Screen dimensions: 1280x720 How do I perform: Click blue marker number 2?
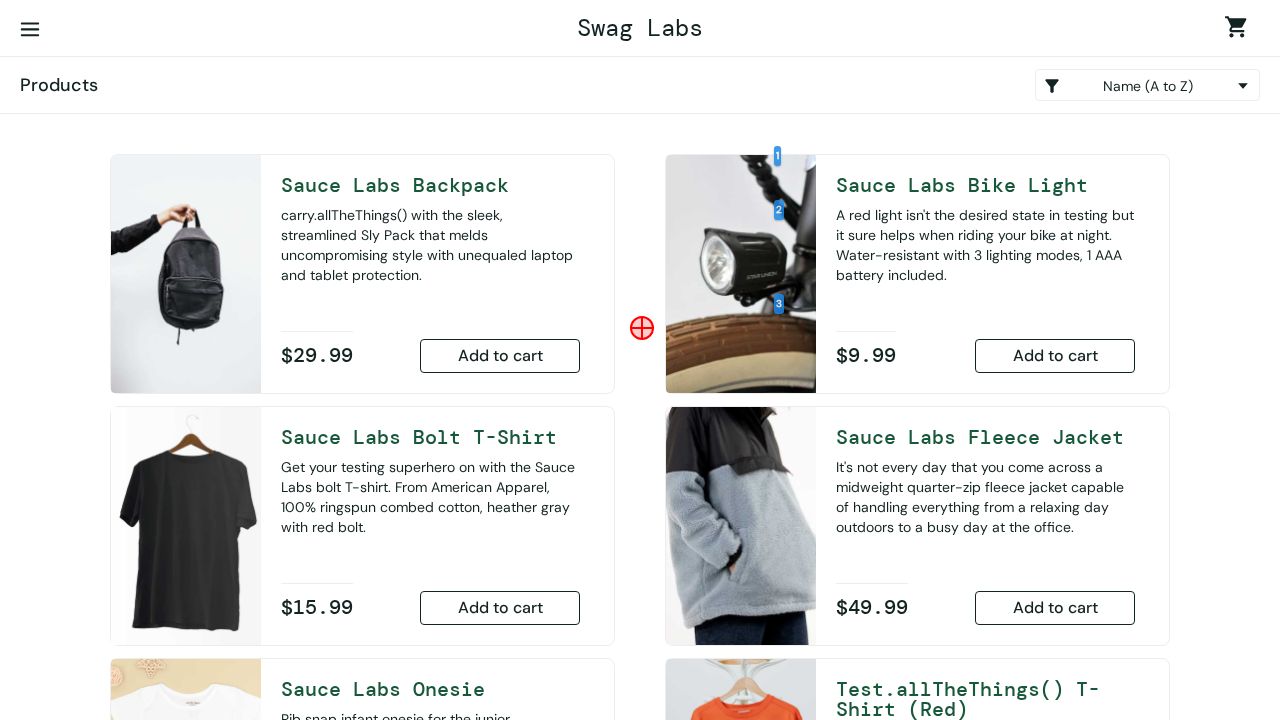(779, 210)
